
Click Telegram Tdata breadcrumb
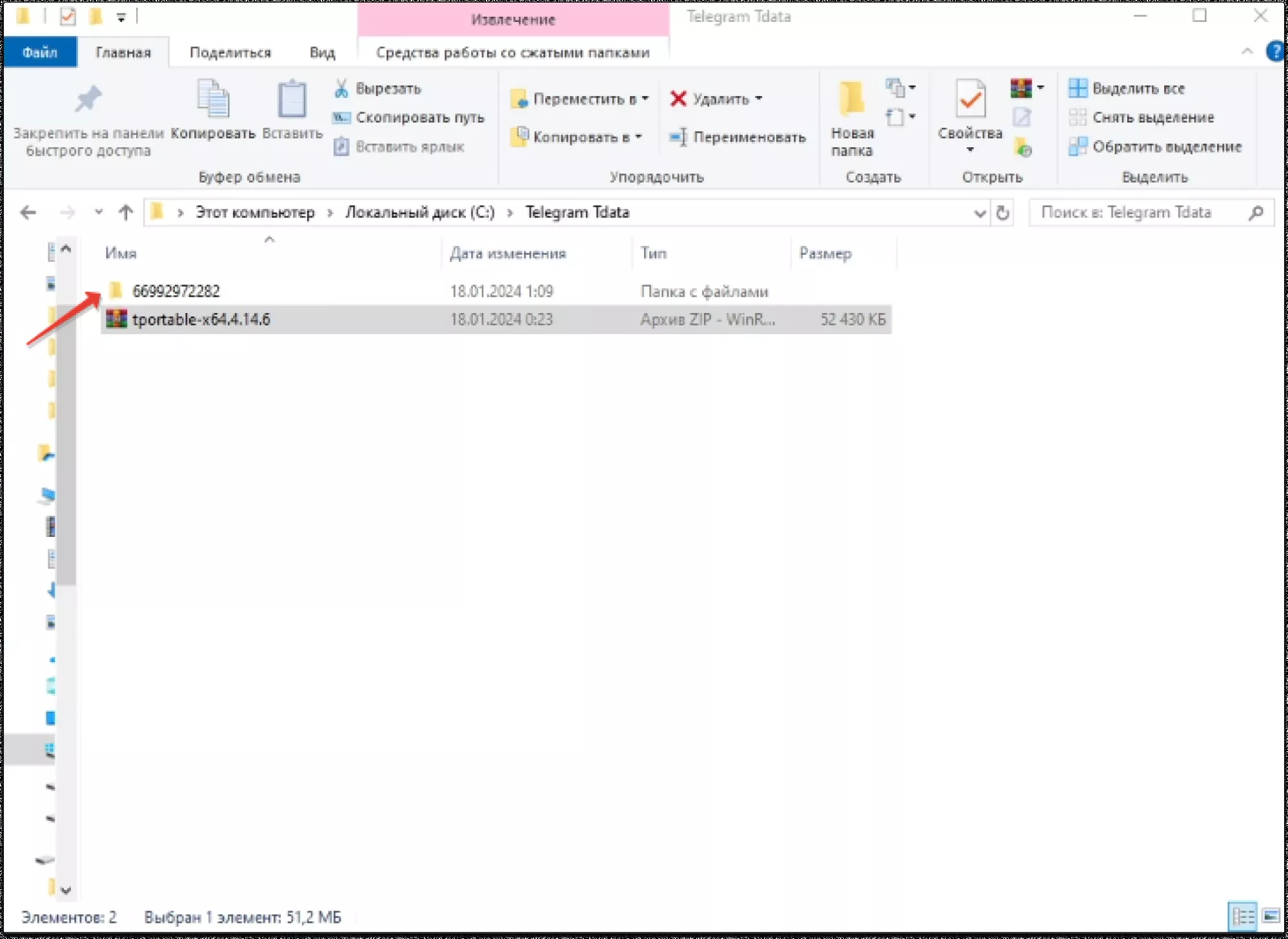tap(577, 212)
